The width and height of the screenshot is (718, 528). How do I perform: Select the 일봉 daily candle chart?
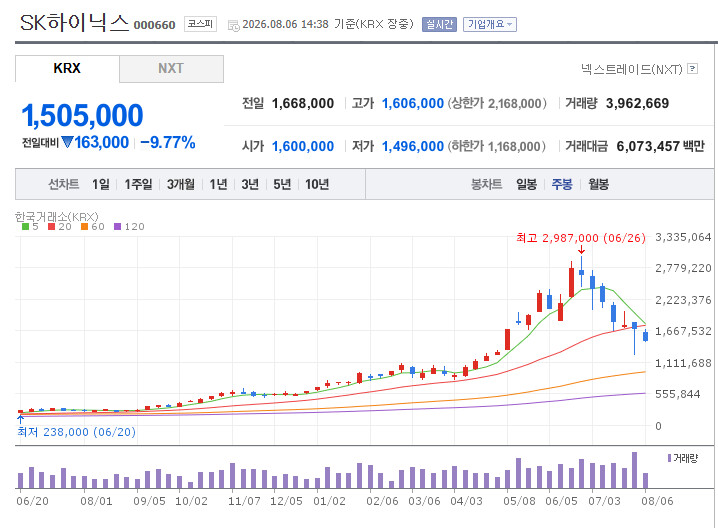pos(526,184)
